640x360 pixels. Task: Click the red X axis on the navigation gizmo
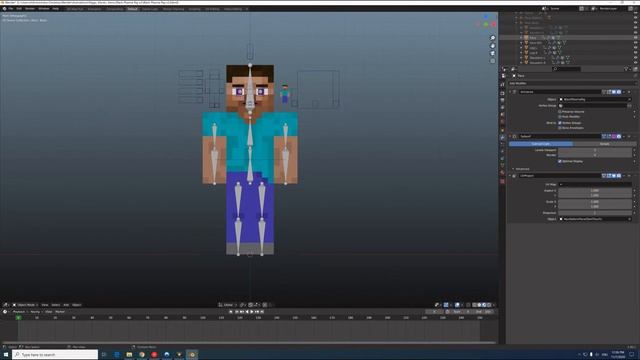coord(494,24)
